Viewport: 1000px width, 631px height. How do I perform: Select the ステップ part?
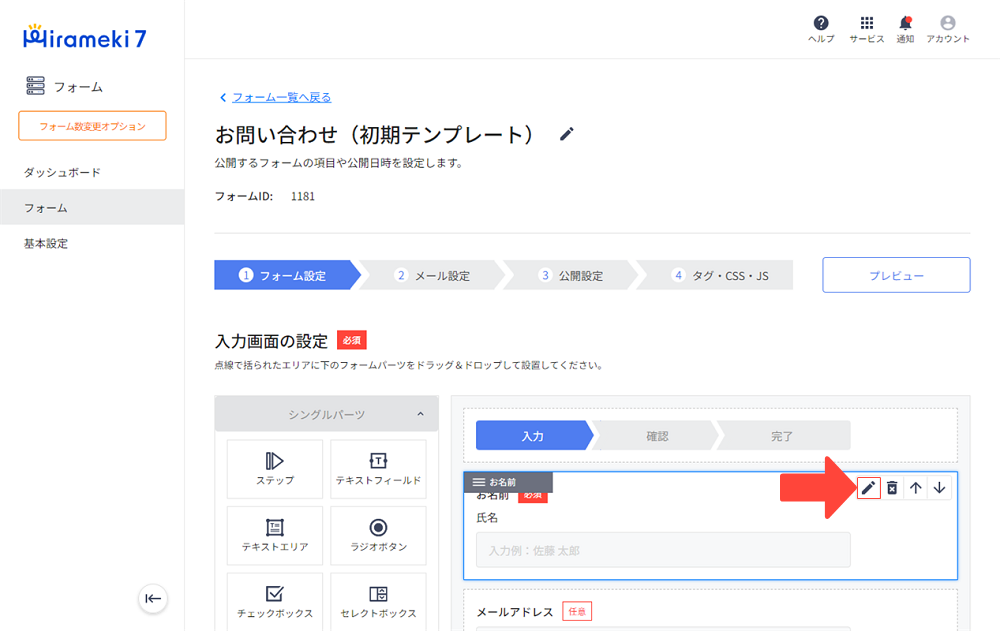click(275, 469)
